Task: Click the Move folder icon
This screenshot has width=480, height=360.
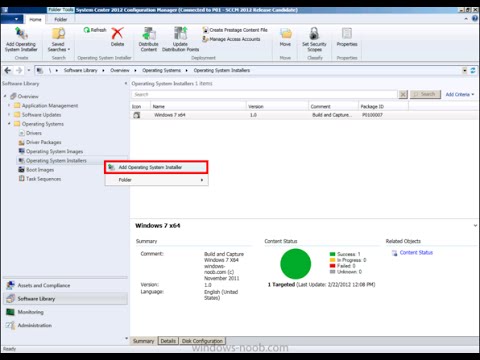Action: click(x=285, y=33)
